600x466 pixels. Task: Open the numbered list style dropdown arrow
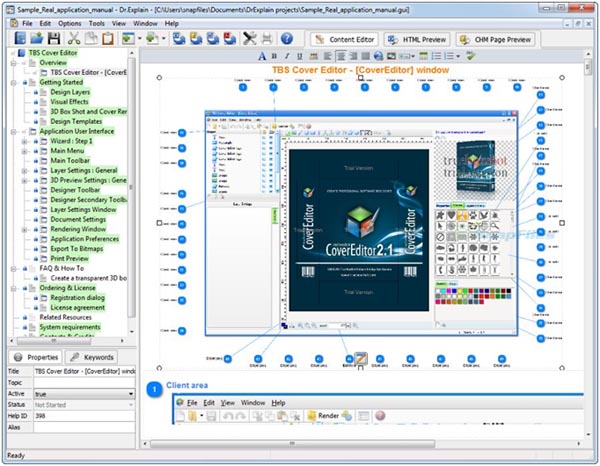(x=458, y=57)
